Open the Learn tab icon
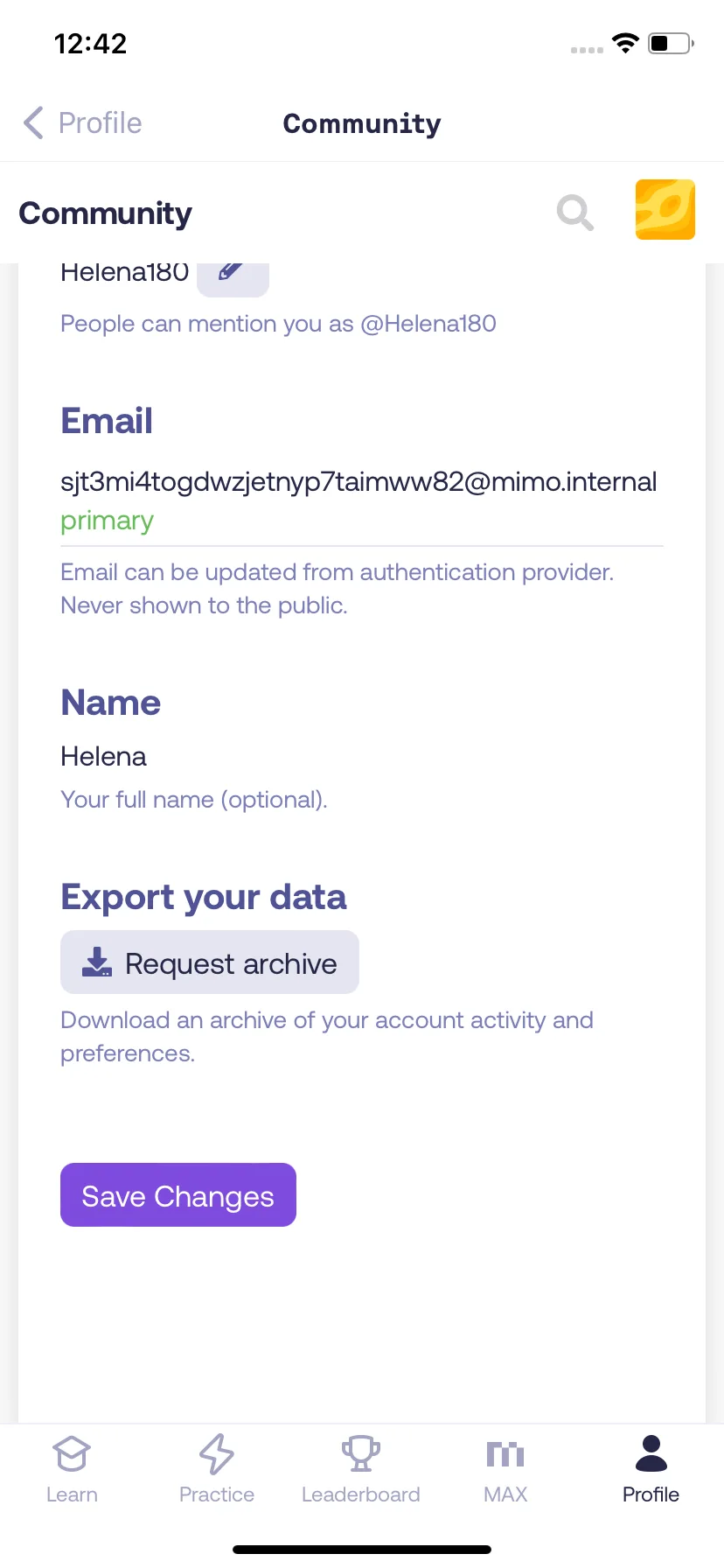This screenshot has height=1568, width=724. (72, 1454)
